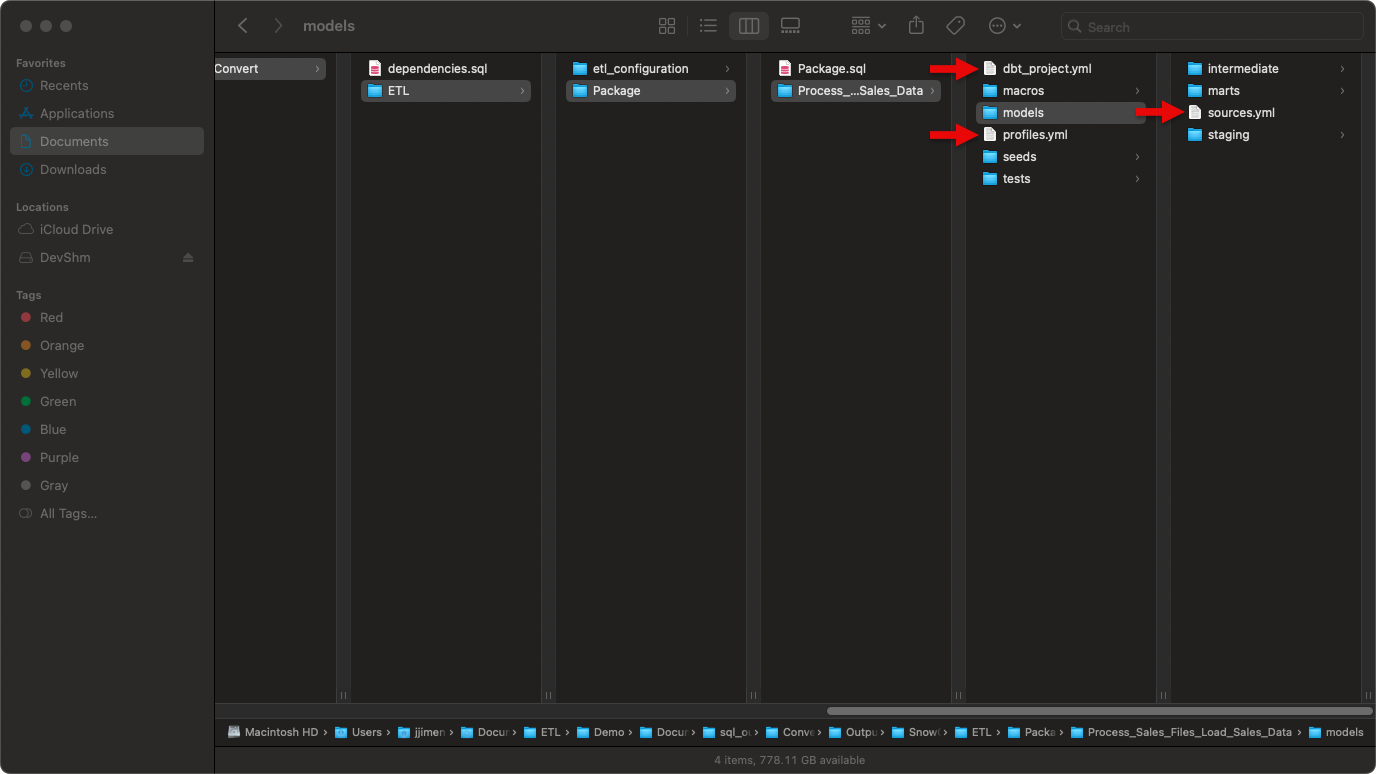The image size is (1376, 774).
Task: Expand the macros folder
Action: tap(1140, 90)
